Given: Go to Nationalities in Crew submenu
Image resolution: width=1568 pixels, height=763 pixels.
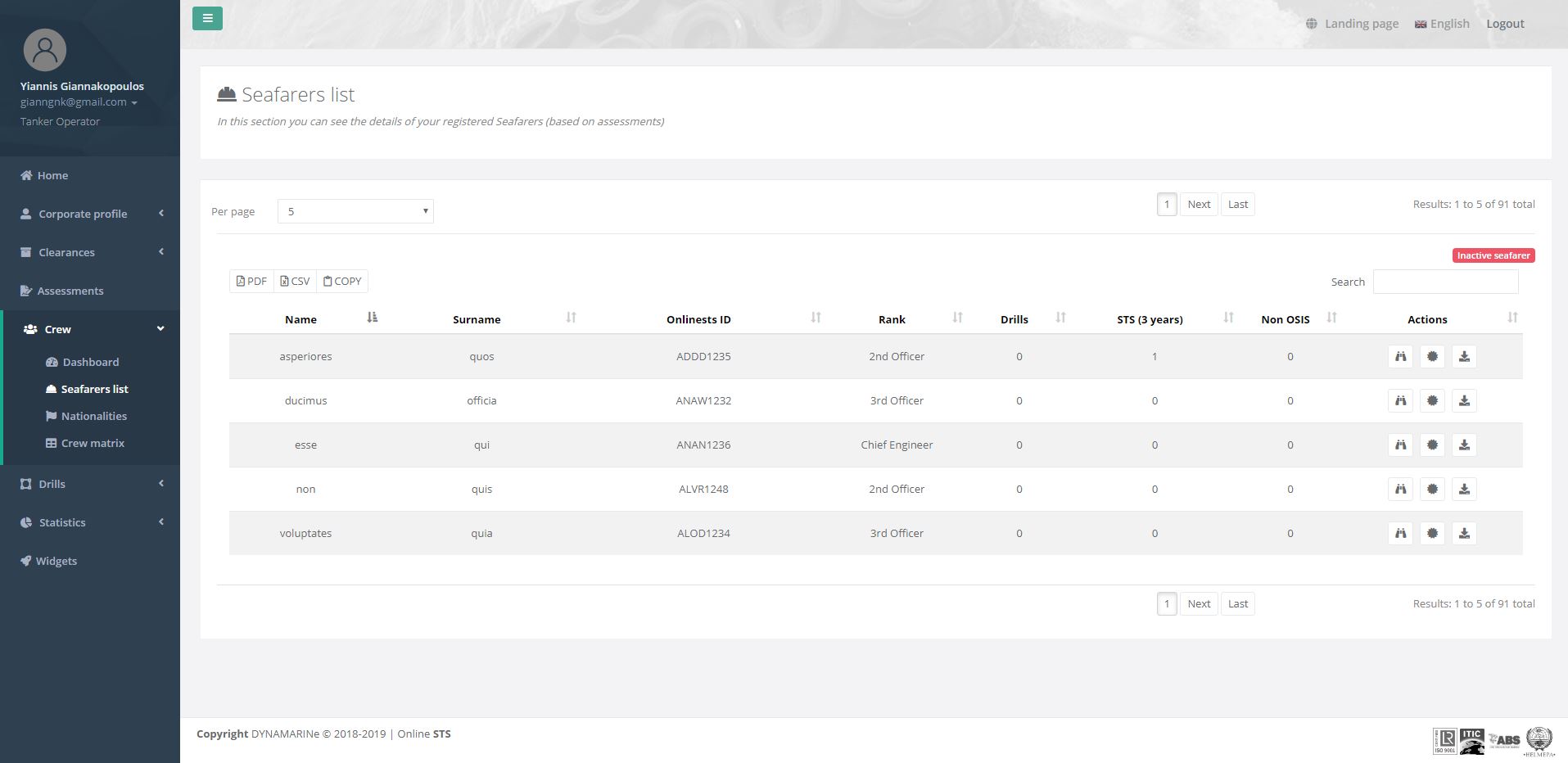Looking at the screenshot, I should 93,416.
